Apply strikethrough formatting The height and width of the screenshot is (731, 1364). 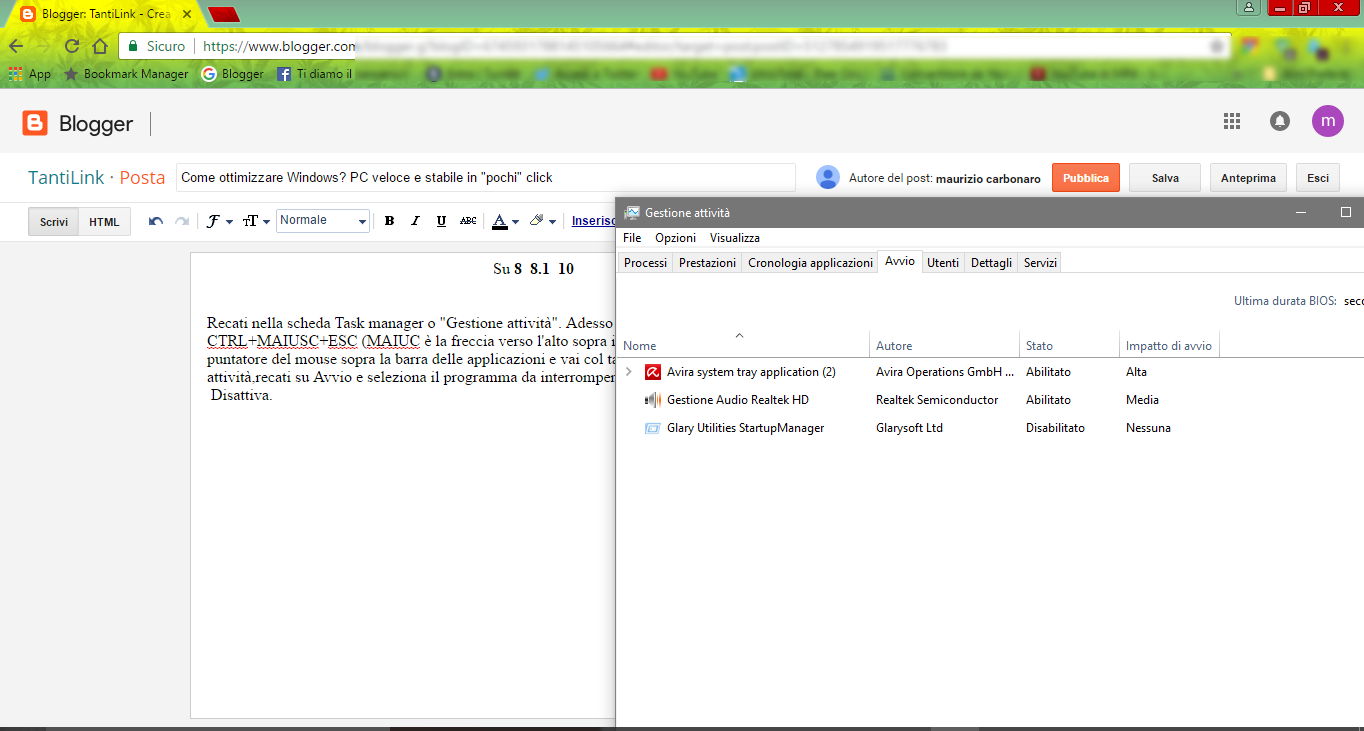coord(468,221)
